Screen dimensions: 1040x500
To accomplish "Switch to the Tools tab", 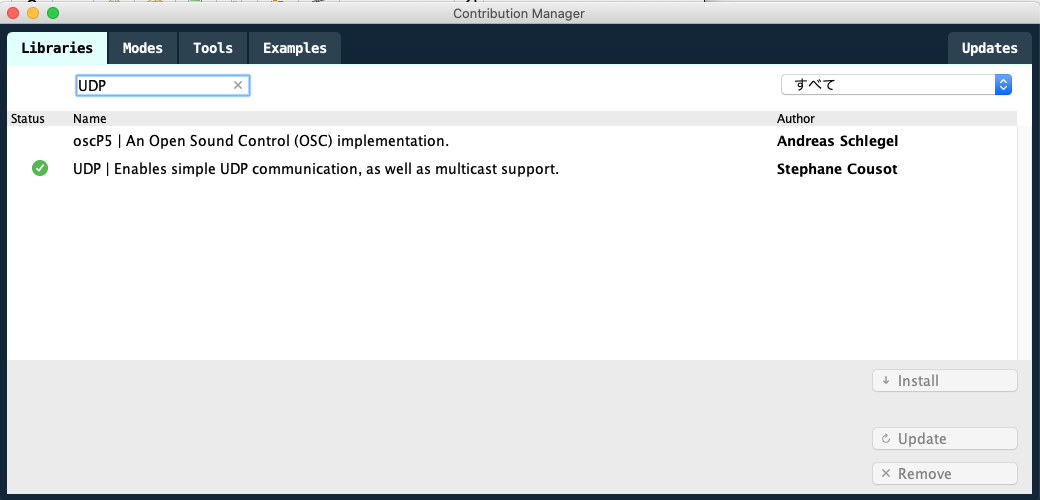I will (x=213, y=48).
